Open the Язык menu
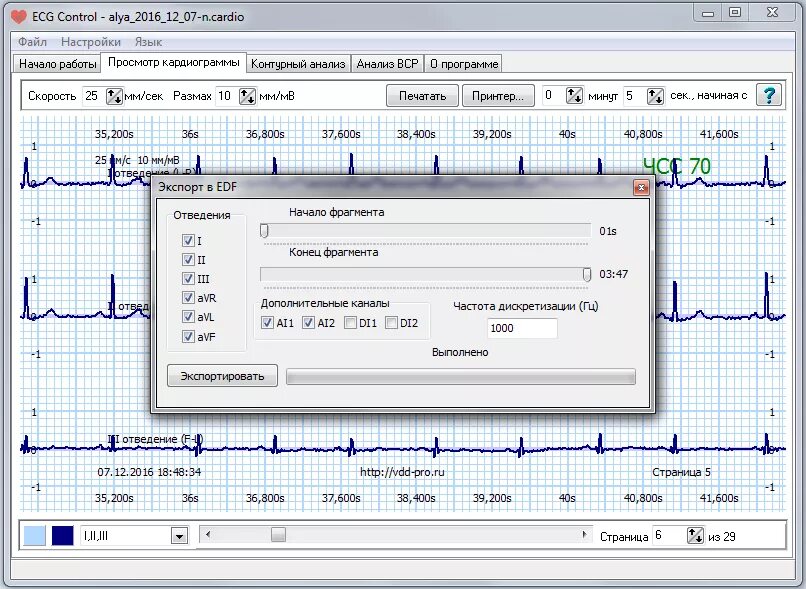The height and width of the screenshot is (589, 806). pos(148,42)
